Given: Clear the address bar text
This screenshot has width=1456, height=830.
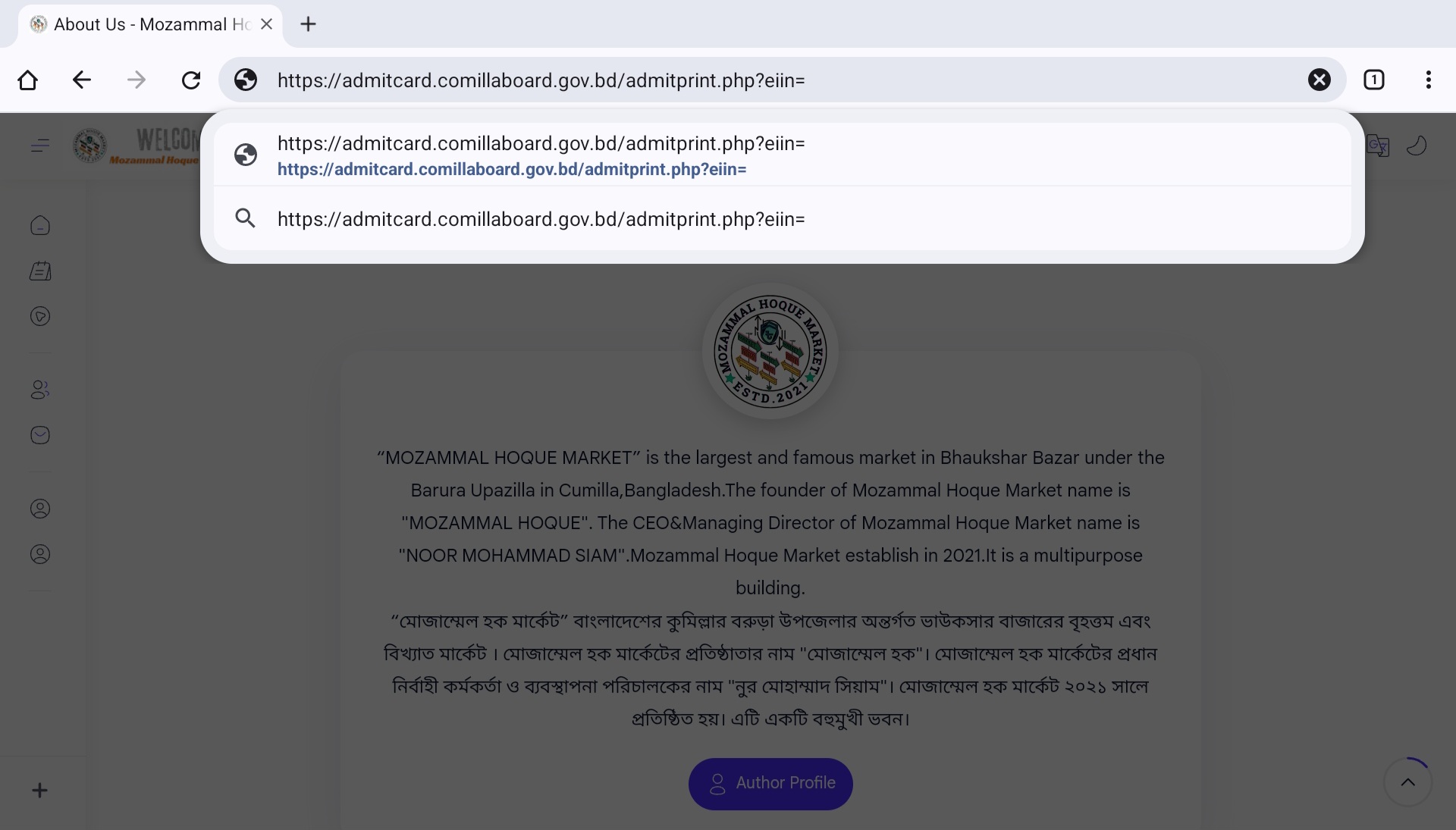Looking at the screenshot, I should pyautogui.click(x=1319, y=80).
